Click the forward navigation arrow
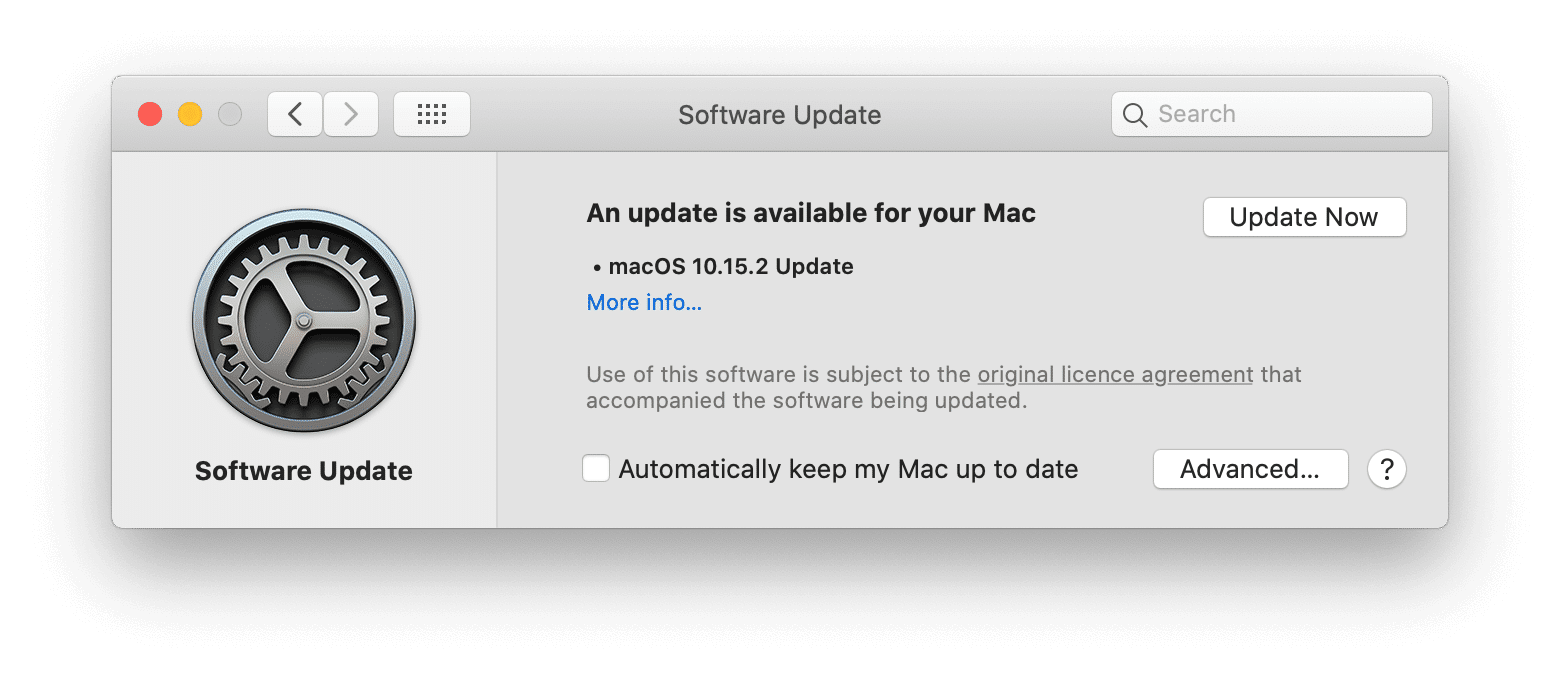This screenshot has height=676, width=1560. pyautogui.click(x=351, y=114)
